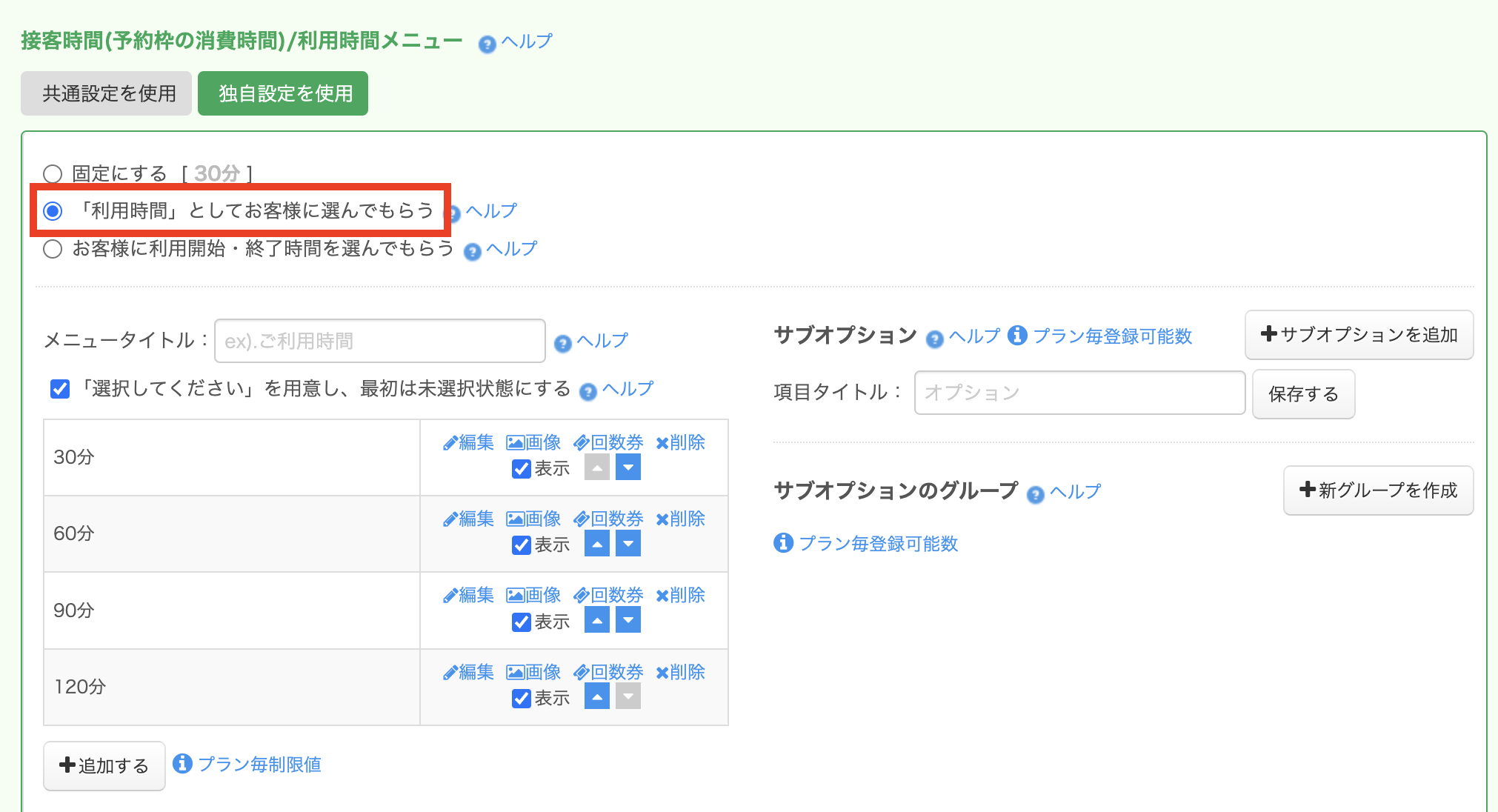Select the 固定にする radio option
Viewport: 1498px width, 812px height.
[53, 174]
